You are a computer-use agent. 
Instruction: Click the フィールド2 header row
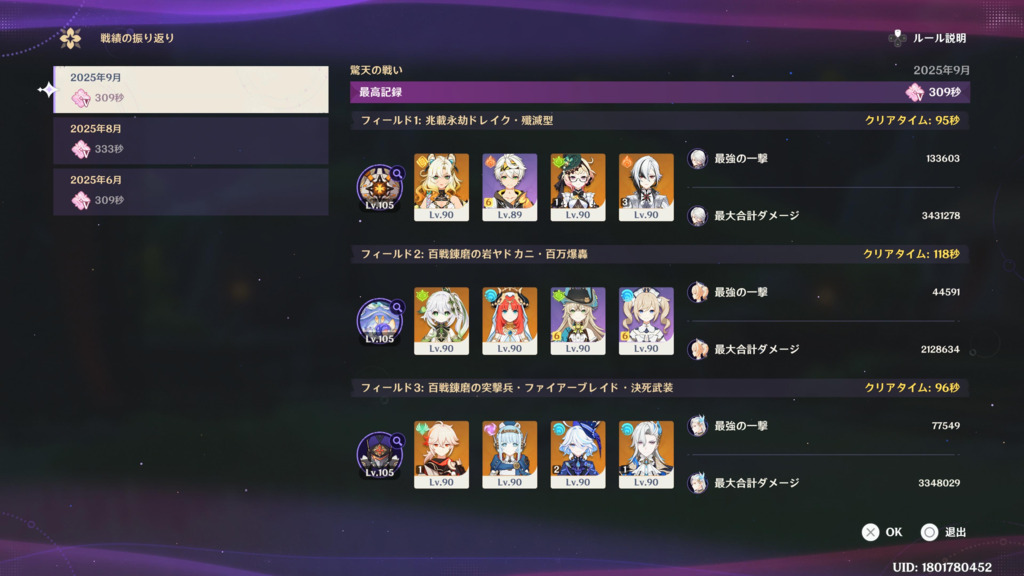[x=660, y=254]
